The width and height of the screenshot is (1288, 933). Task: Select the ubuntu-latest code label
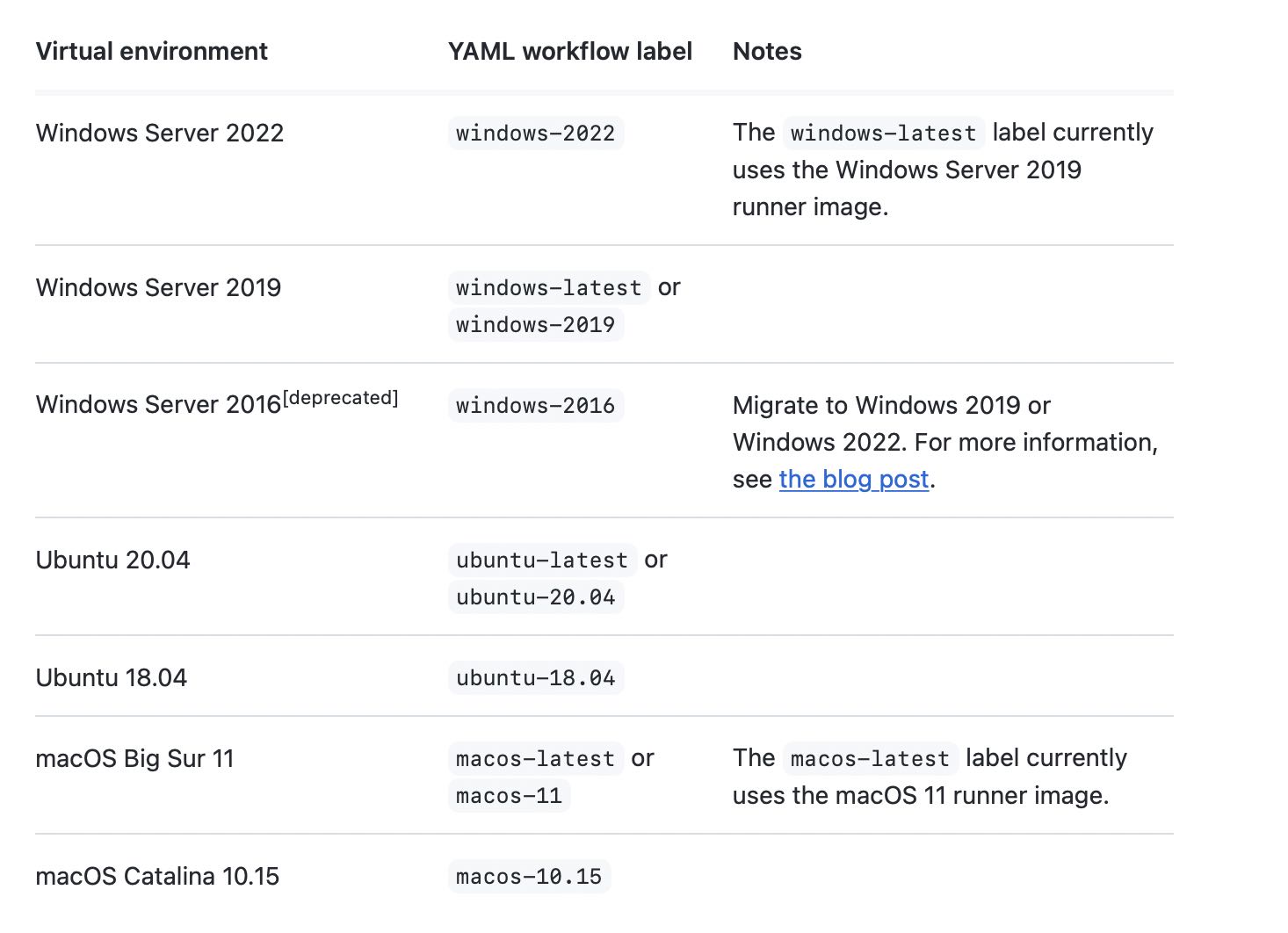coord(542,561)
